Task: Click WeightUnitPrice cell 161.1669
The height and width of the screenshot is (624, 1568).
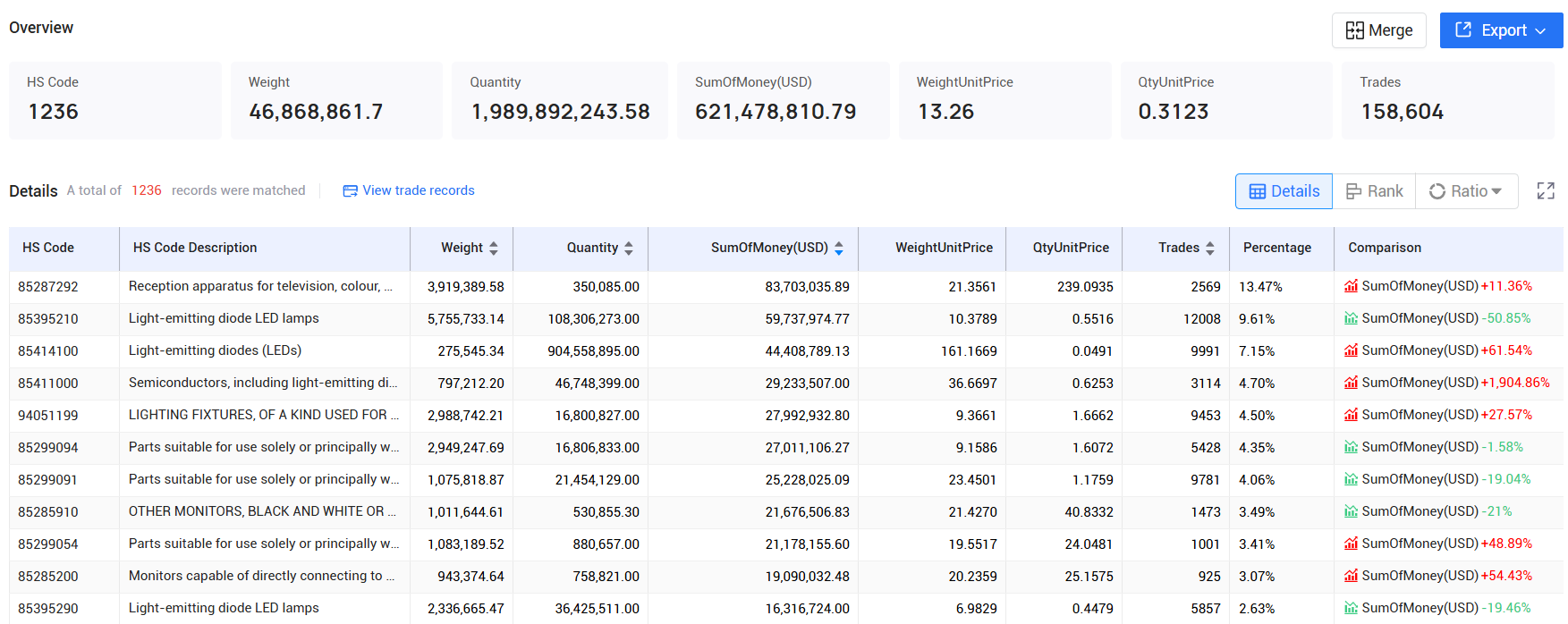Action: 969,351
